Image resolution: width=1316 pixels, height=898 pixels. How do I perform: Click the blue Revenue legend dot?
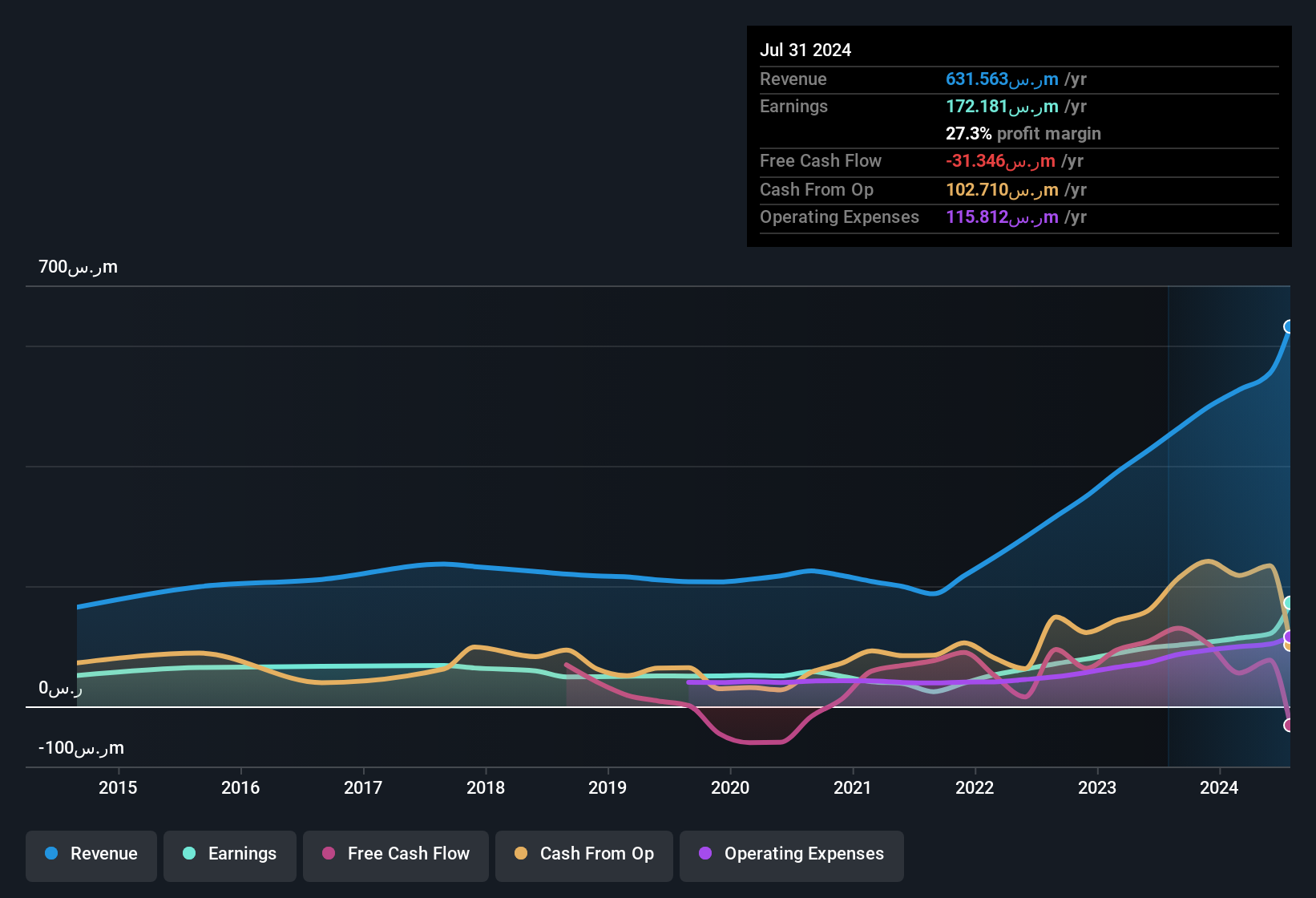(x=50, y=854)
